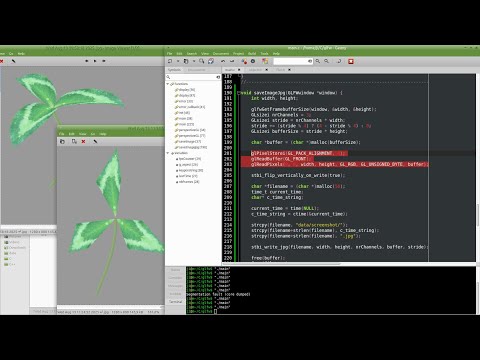Click the stbi_write_jpg code line
This screenshot has width=480, height=360.
[x=339, y=247]
